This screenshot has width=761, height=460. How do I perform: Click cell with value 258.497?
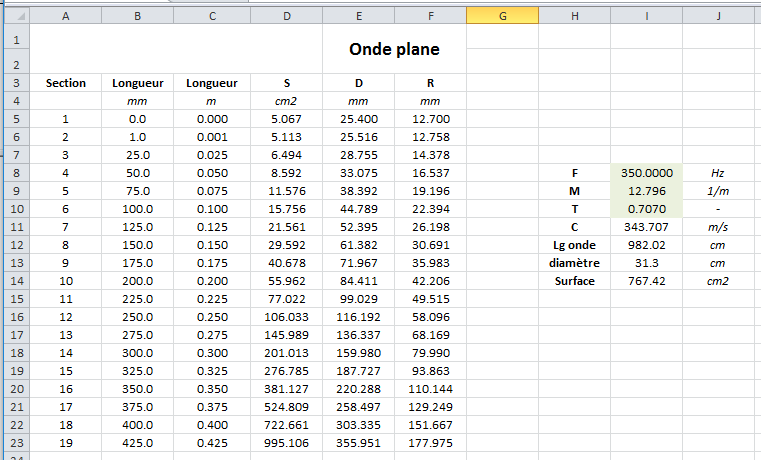[359, 407]
